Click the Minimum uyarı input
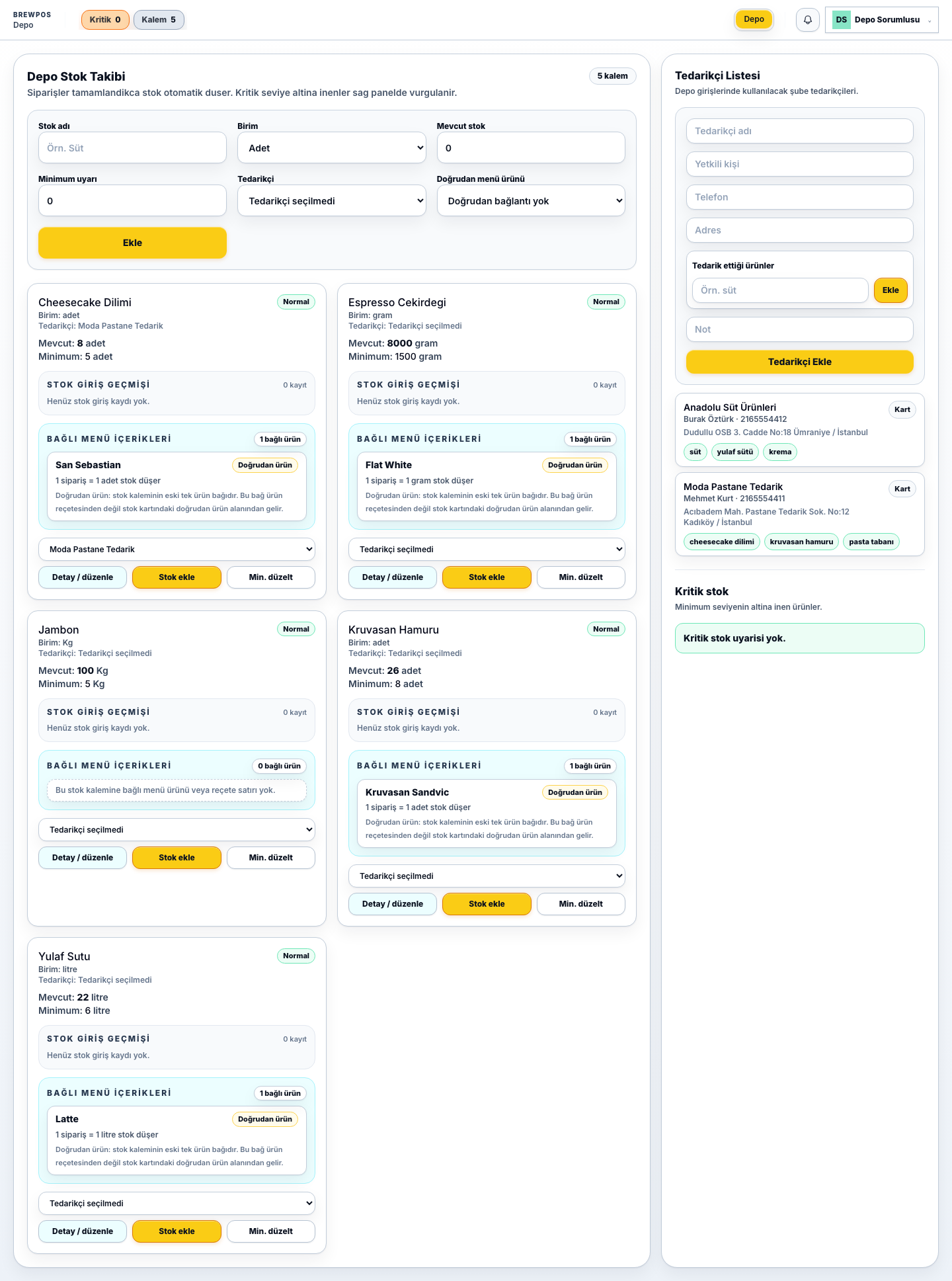This screenshot has width=952, height=1281. (x=132, y=201)
